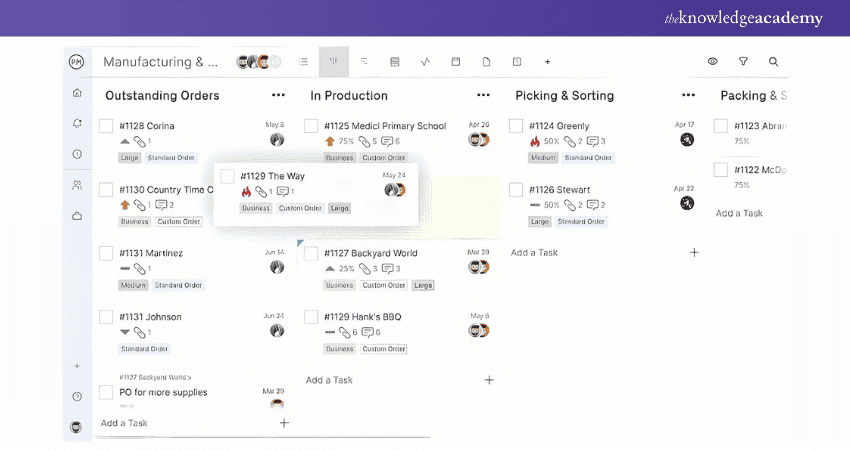850x450 pixels.
Task: Check the box for #1125 Medici Primary School
Action: tap(311, 126)
